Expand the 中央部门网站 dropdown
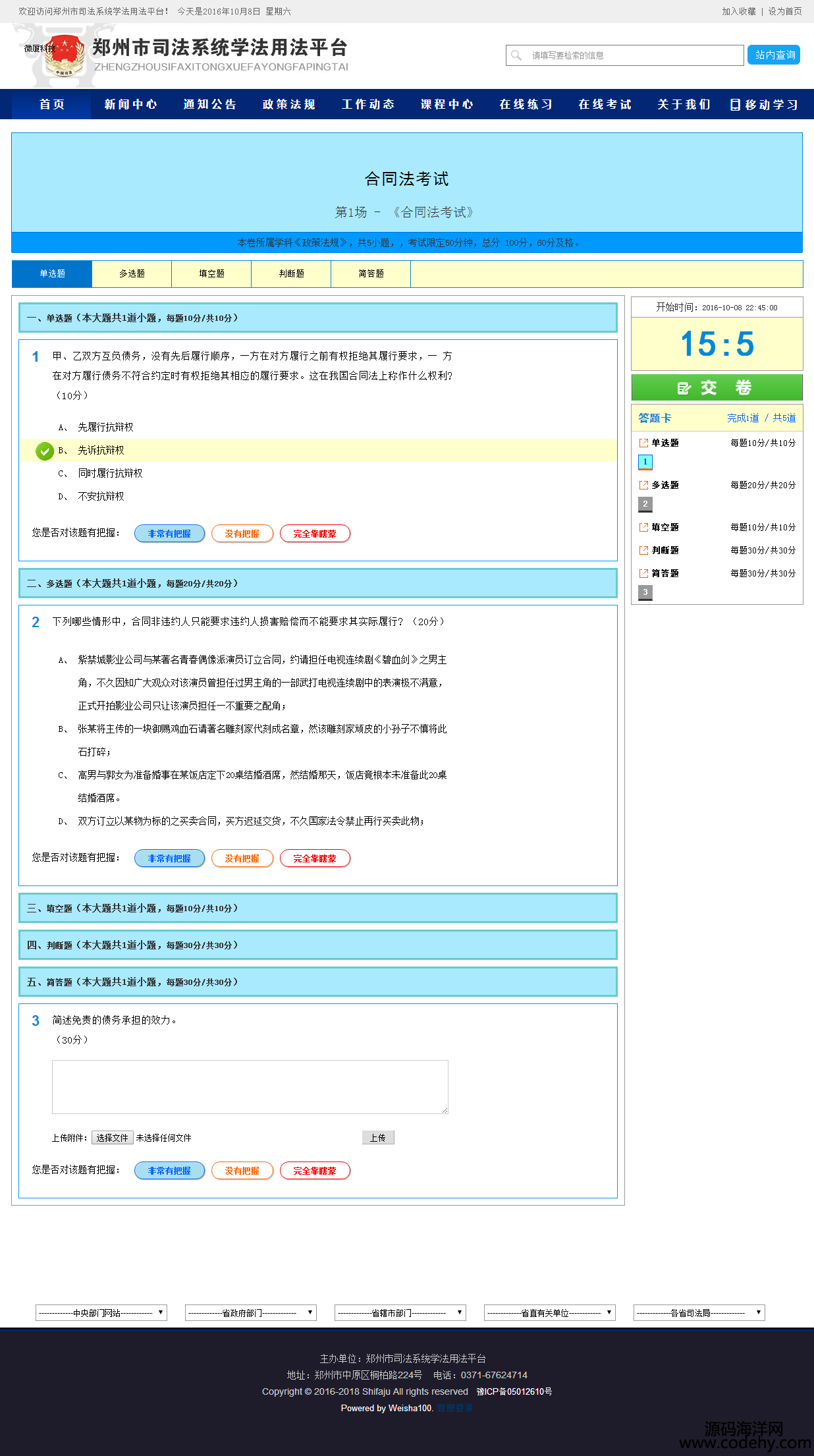The image size is (814, 1456). [101, 1312]
